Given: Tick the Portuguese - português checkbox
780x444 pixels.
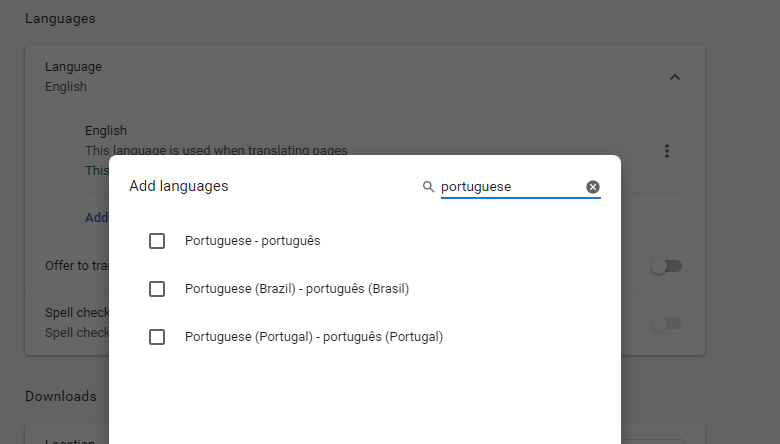Looking at the screenshot, I should tap(157, 241).
